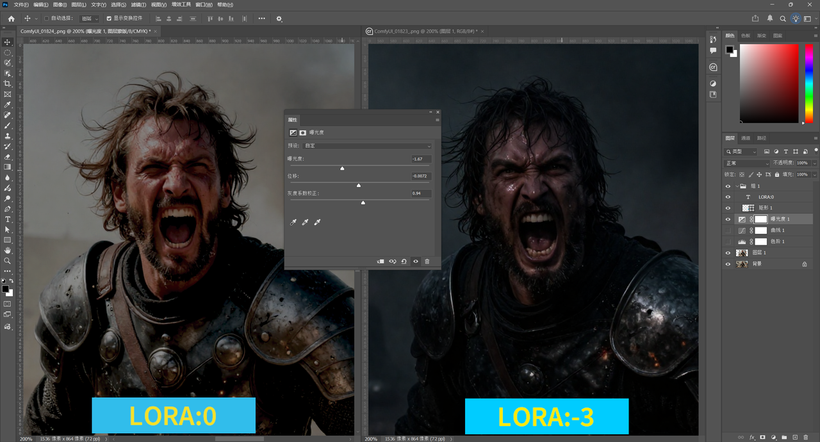
Task: Toggle visibility of the 背景 layer
Action: click(x=728, y=264)
